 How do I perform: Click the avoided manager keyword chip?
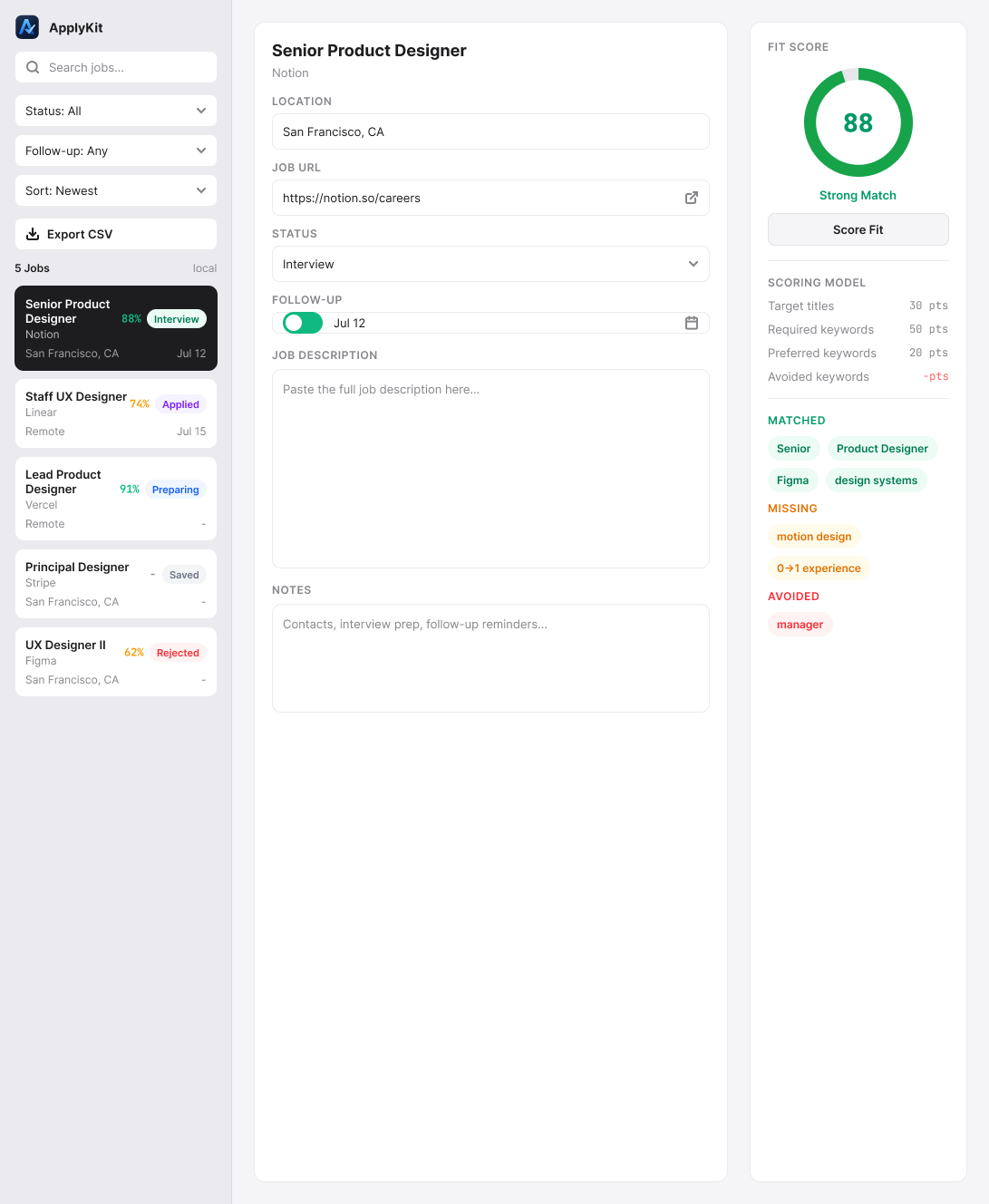800,625
